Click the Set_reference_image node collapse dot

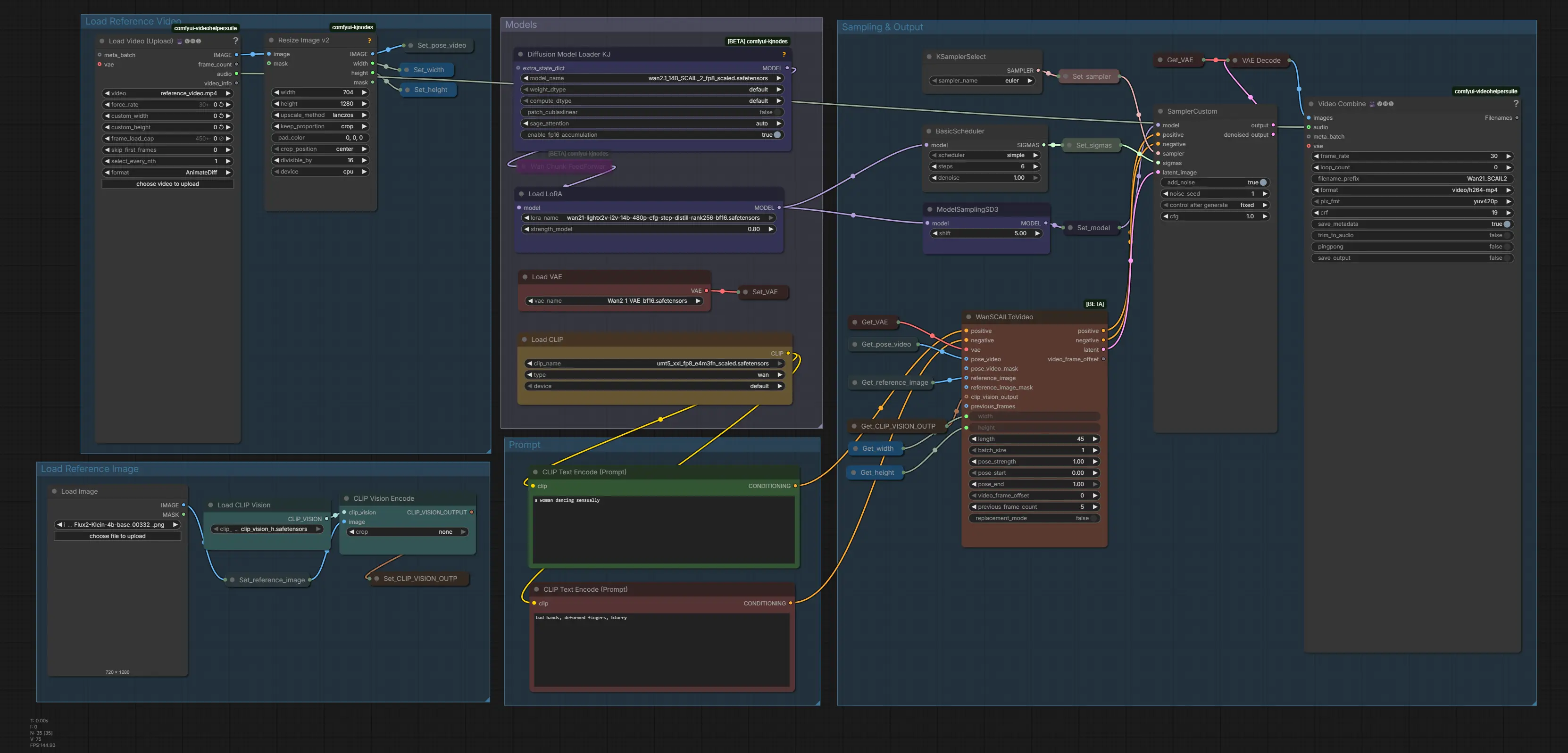point(232,580)
